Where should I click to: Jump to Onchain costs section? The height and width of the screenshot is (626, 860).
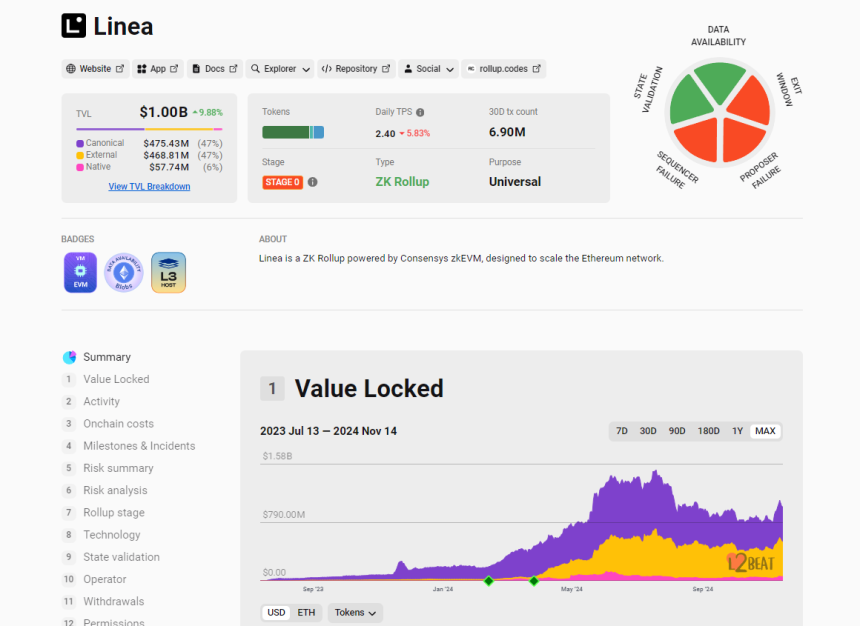(118, 424)
